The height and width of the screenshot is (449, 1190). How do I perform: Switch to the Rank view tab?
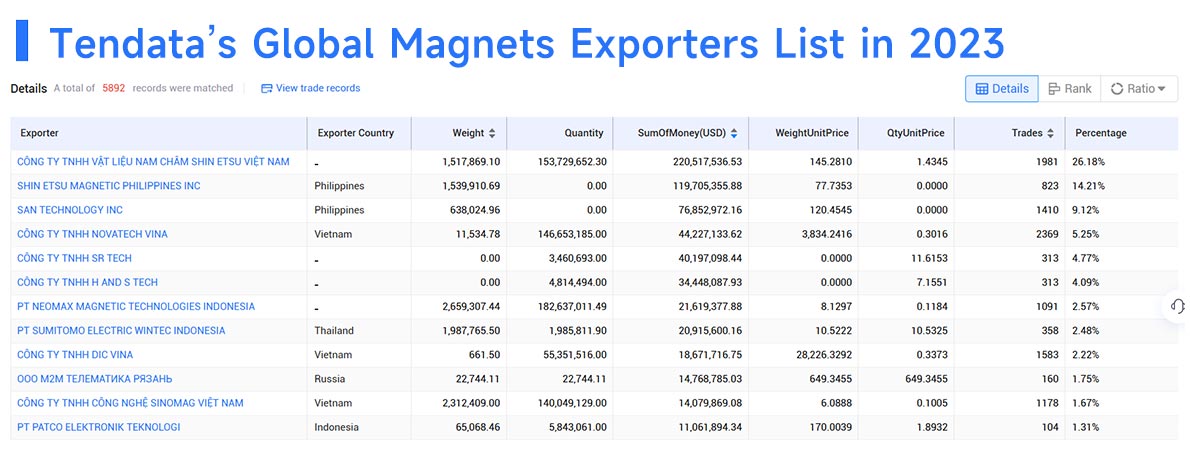(1069, 89)
